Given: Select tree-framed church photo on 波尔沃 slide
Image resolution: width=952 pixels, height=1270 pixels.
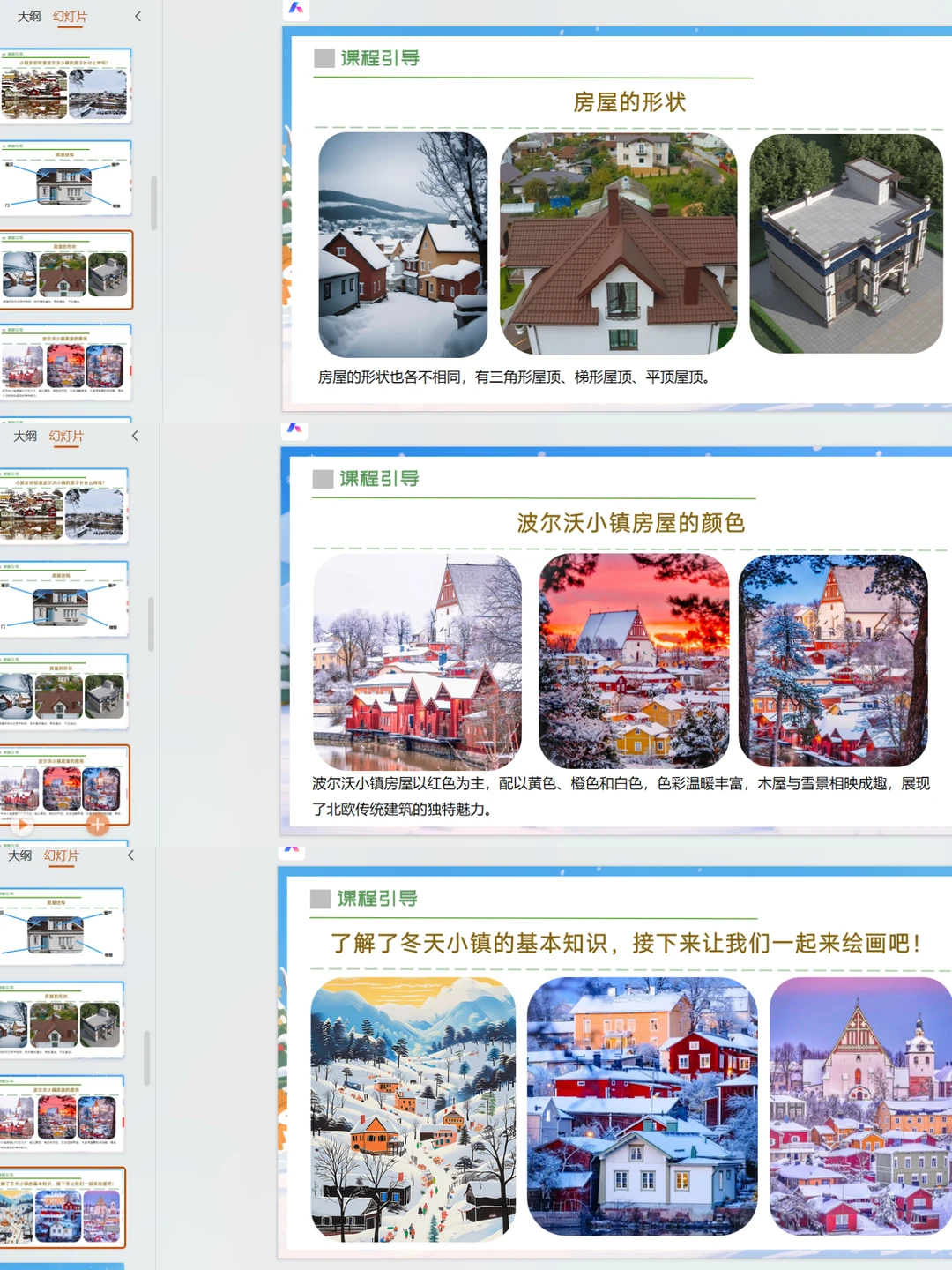Looking at the screenshot, I should click(x=833, y=661).
